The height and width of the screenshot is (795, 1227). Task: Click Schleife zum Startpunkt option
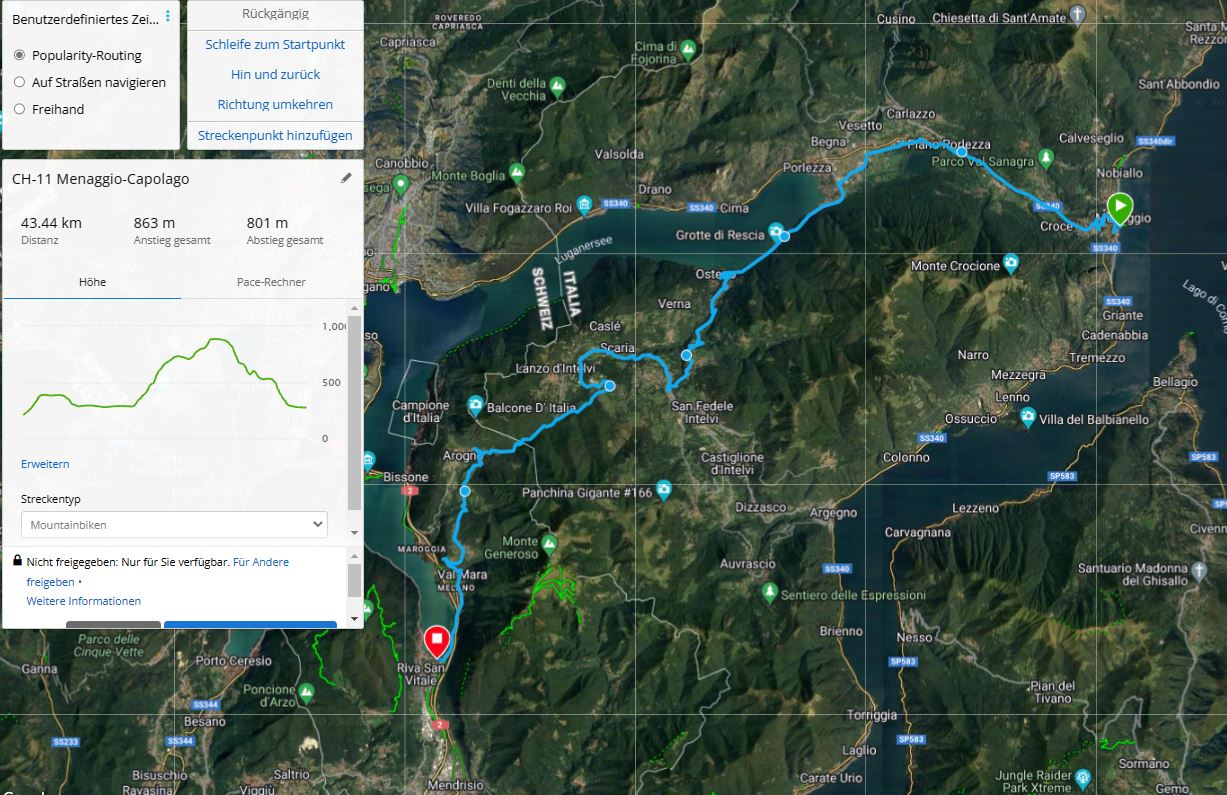[275, 44]
